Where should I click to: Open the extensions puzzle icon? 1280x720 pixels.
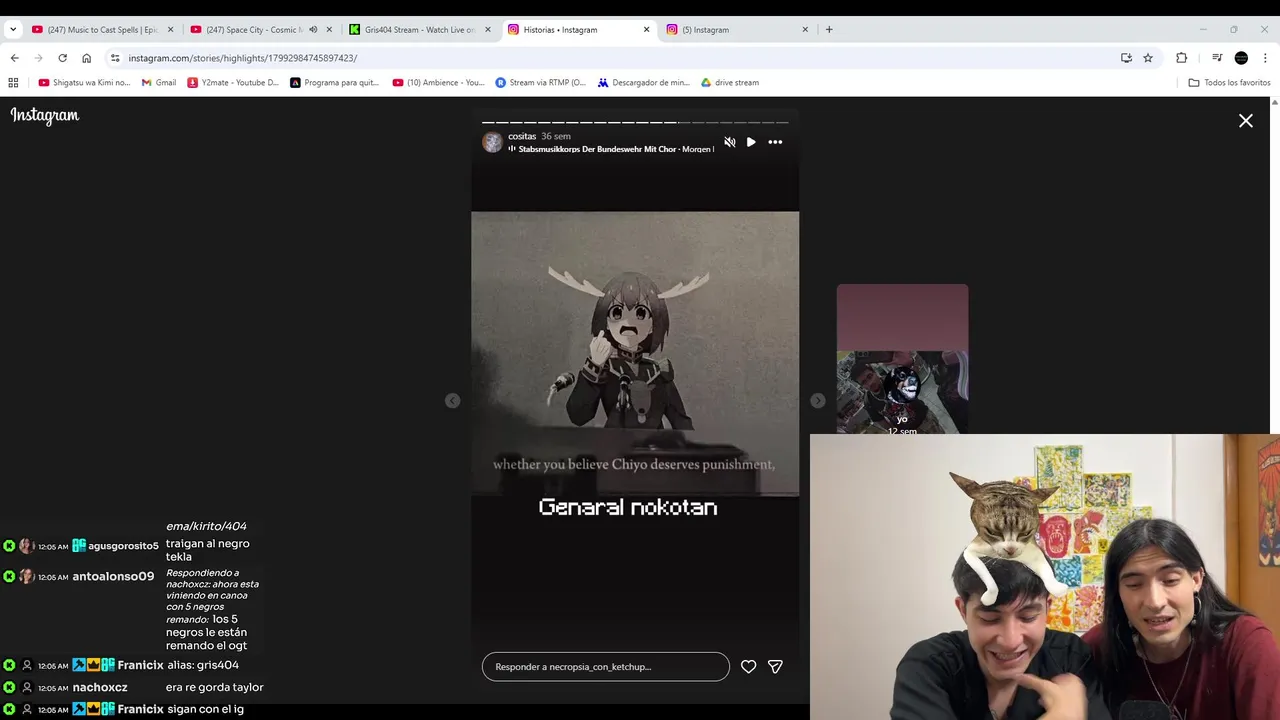1181,58
